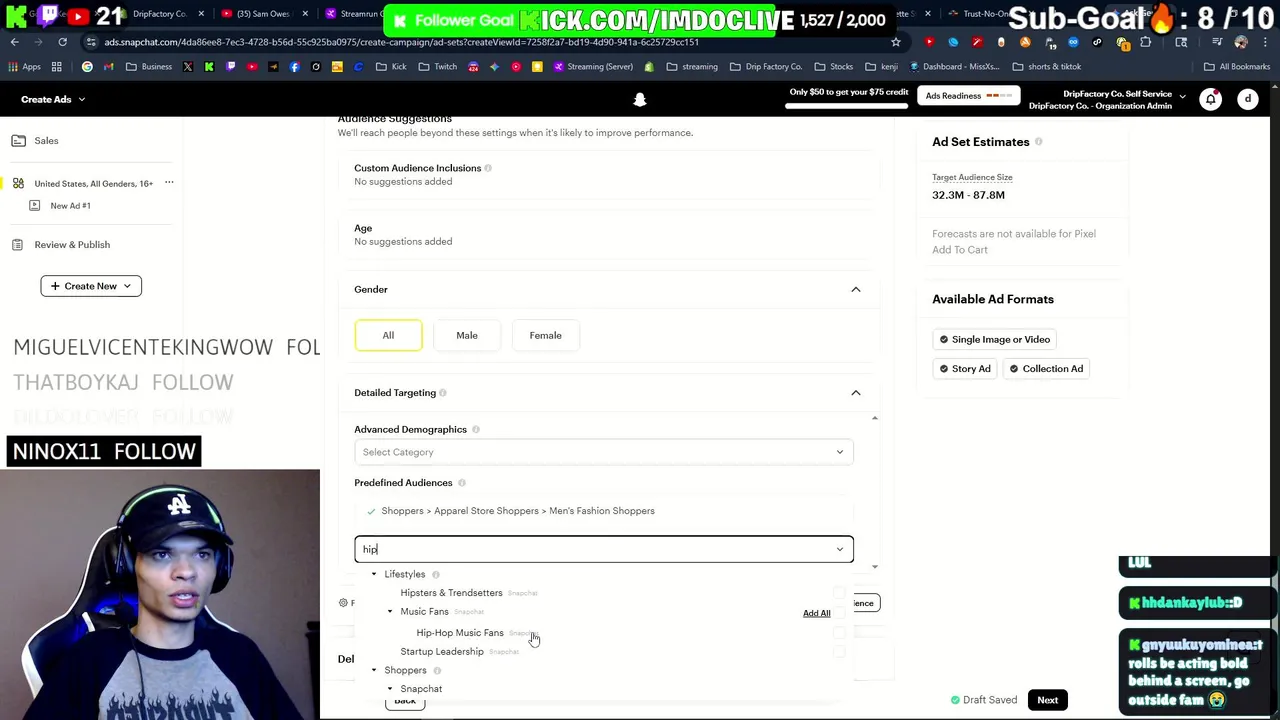Image resolution: width=1280 pixels, height=720 pixels.
Task: Click the Back button at page bottom
Action: click(405, 701)
